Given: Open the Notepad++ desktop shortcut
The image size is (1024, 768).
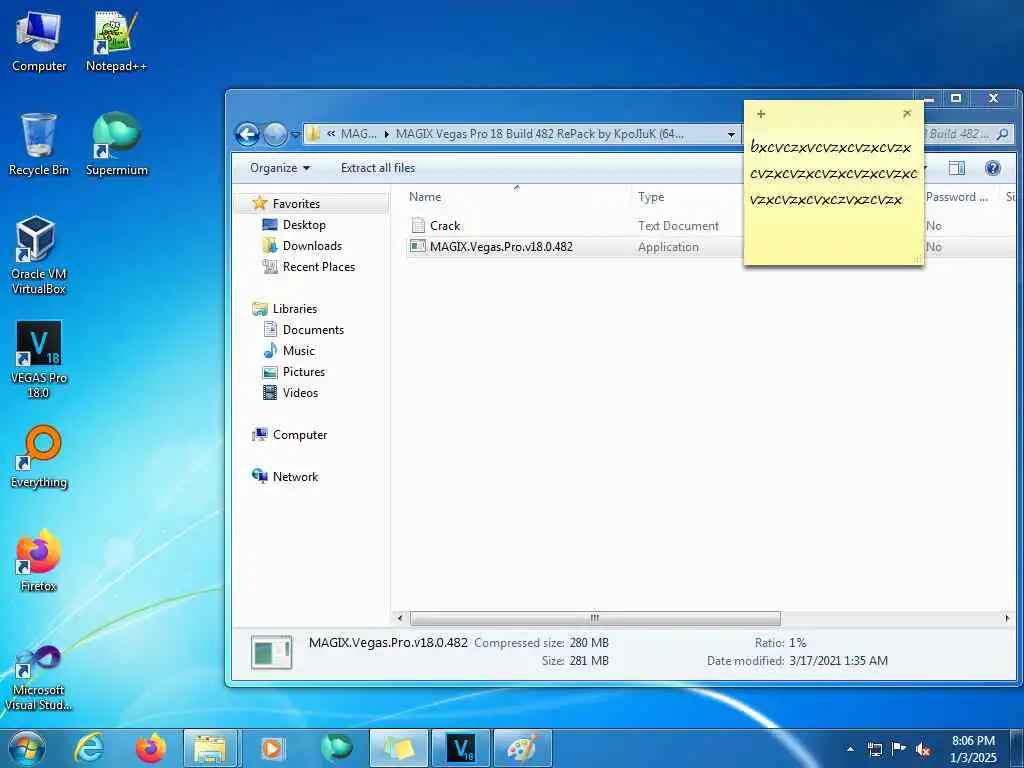Looking at the screenshot, I should coord(116,41).
